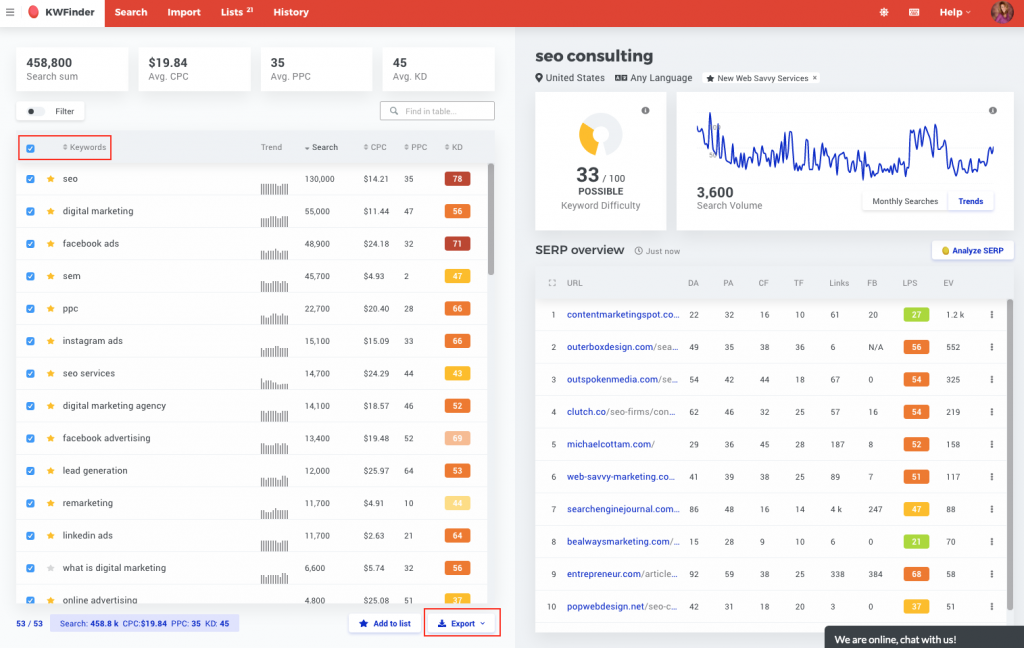Click the LPS 27 badge in first SERP row
This screenshot has width=1024, height=648.
click(x=916, y=315)
